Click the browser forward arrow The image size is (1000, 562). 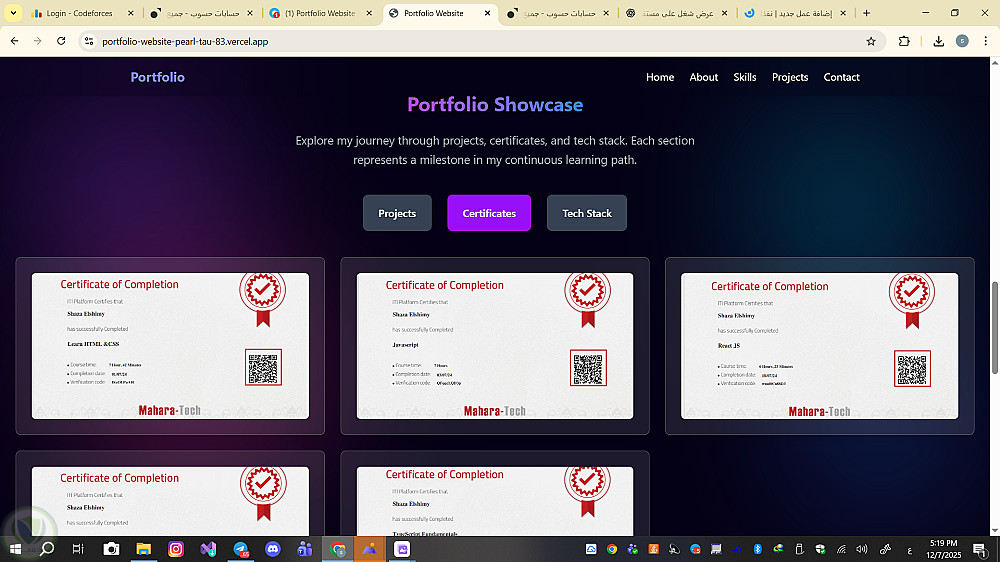[38, 41]
